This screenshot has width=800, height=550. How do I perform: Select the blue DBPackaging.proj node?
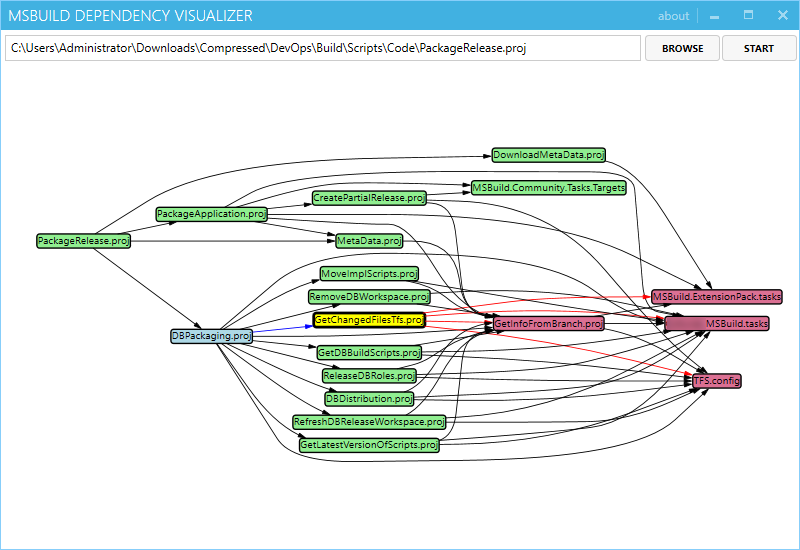click(x=211, y=336)
